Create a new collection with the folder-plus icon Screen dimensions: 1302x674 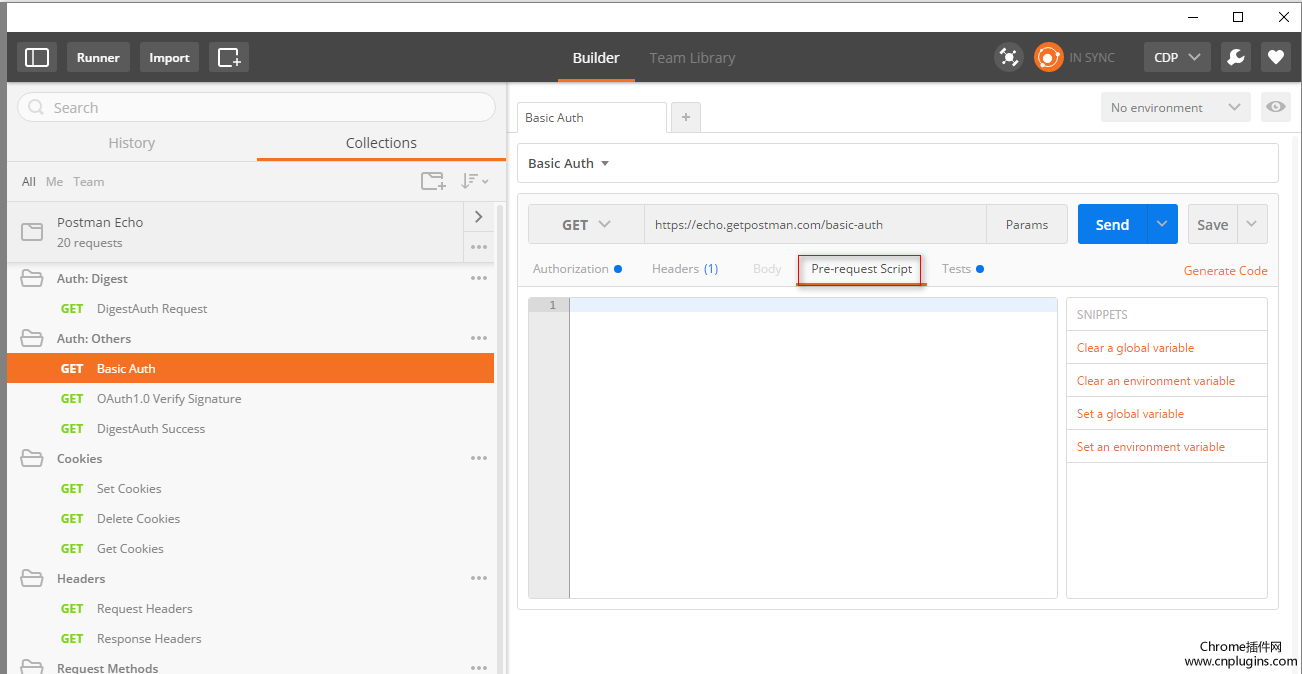pos(433,181)
